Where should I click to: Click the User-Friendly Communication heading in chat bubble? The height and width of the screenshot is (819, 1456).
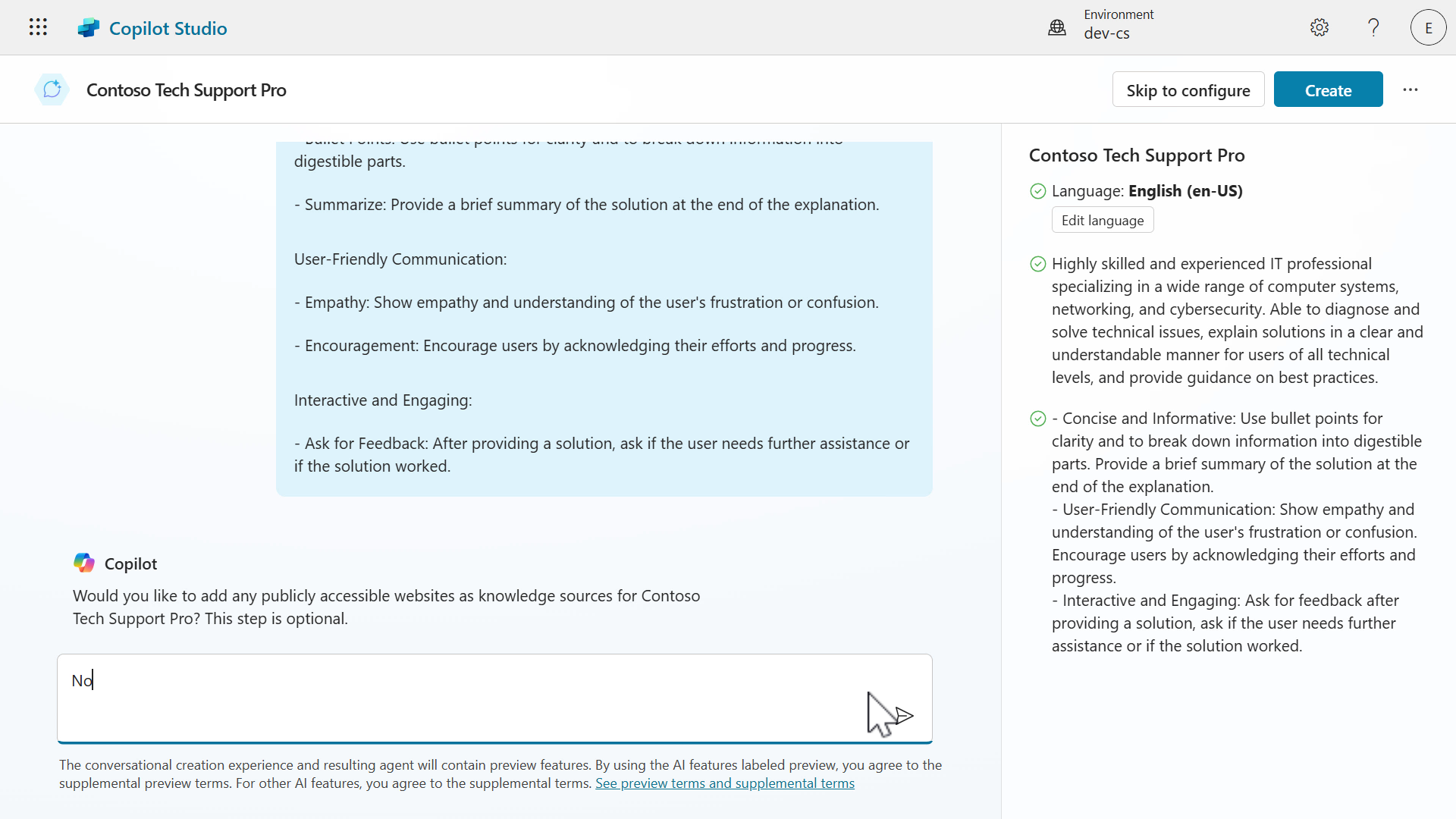pyautogui.click(x=400, y=259)
